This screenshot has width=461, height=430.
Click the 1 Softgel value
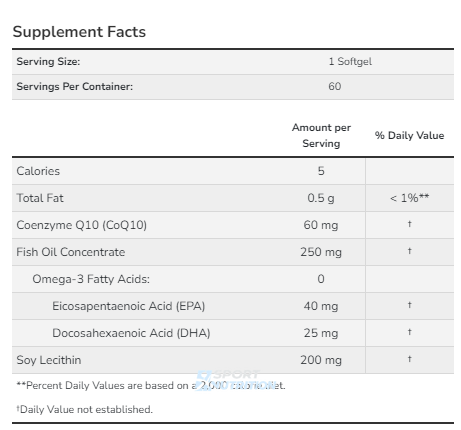coord(350,62)
